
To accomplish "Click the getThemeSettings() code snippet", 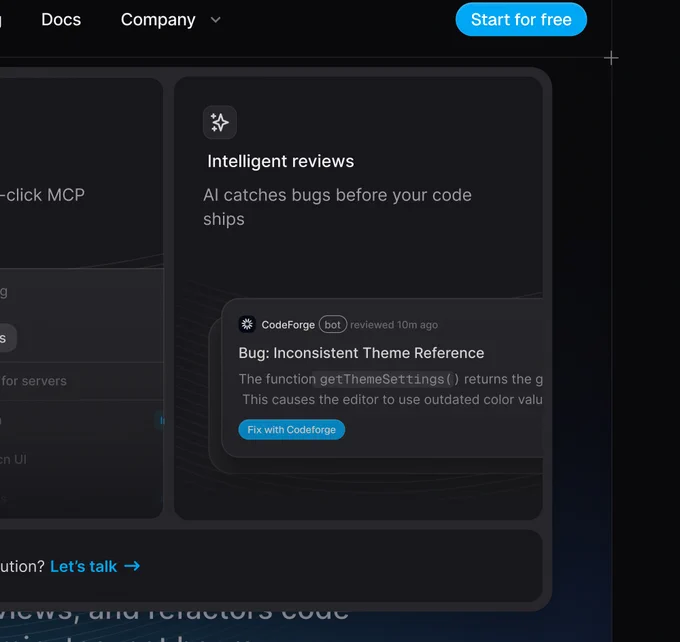I will coord(386,379).
